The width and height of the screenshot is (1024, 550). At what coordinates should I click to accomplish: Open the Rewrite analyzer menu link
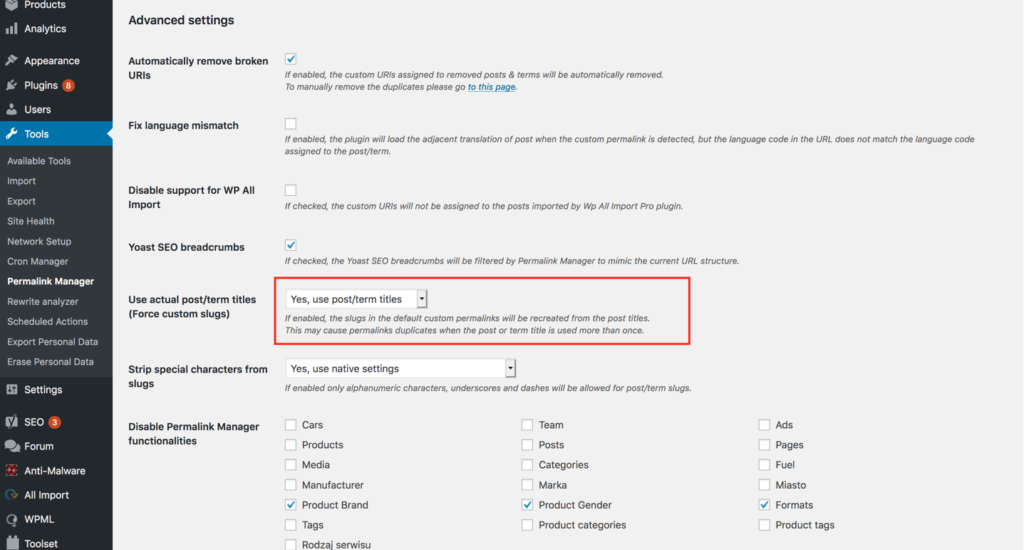[42, 302]
